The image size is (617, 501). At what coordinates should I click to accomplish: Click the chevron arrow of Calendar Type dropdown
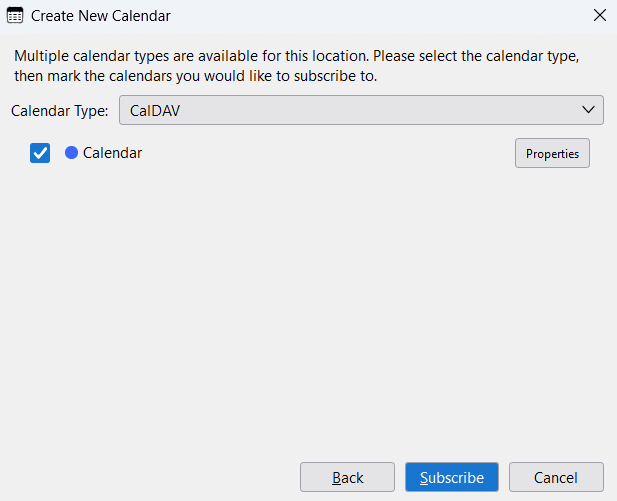click(x=588, y=110)
